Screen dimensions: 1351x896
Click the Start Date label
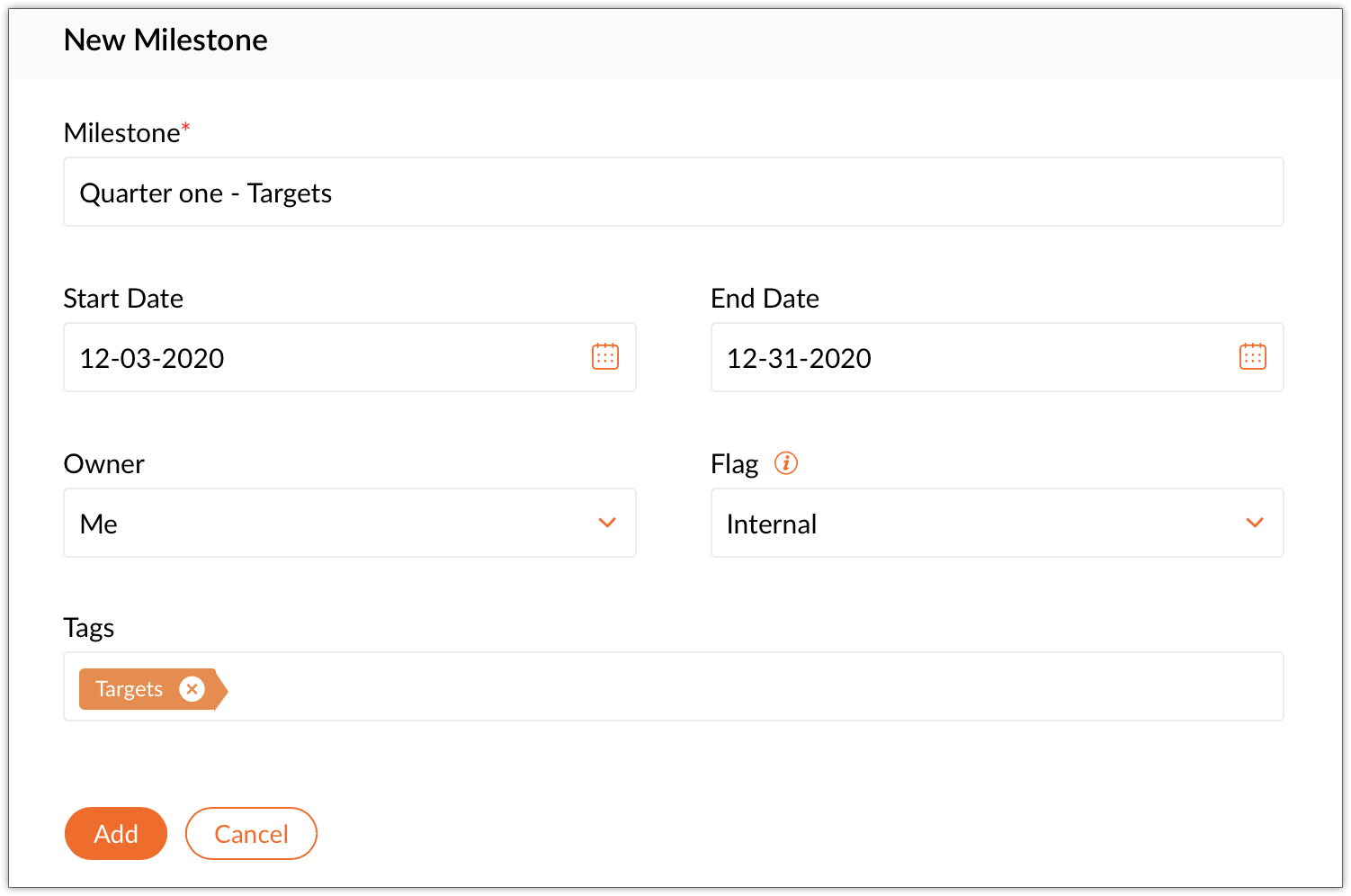123,299
